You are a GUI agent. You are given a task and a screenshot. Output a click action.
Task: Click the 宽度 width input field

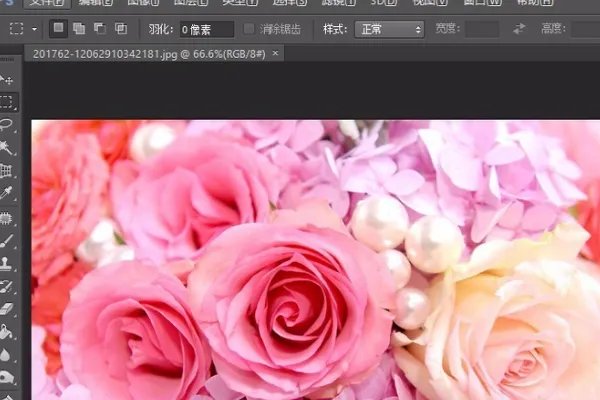coord(482,29)
